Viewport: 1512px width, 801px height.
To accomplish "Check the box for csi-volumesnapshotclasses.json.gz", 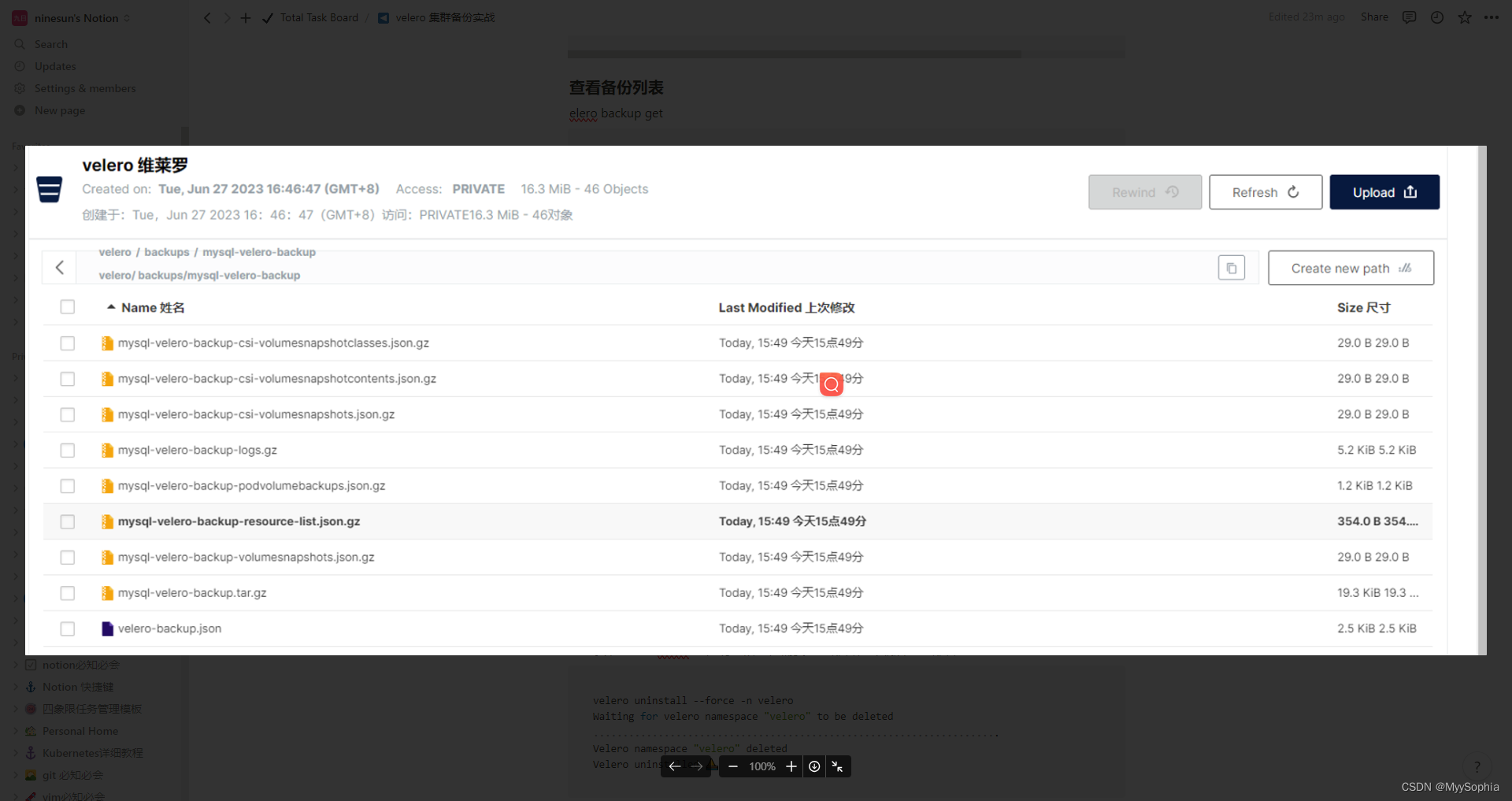I will (x=68, y=343).
